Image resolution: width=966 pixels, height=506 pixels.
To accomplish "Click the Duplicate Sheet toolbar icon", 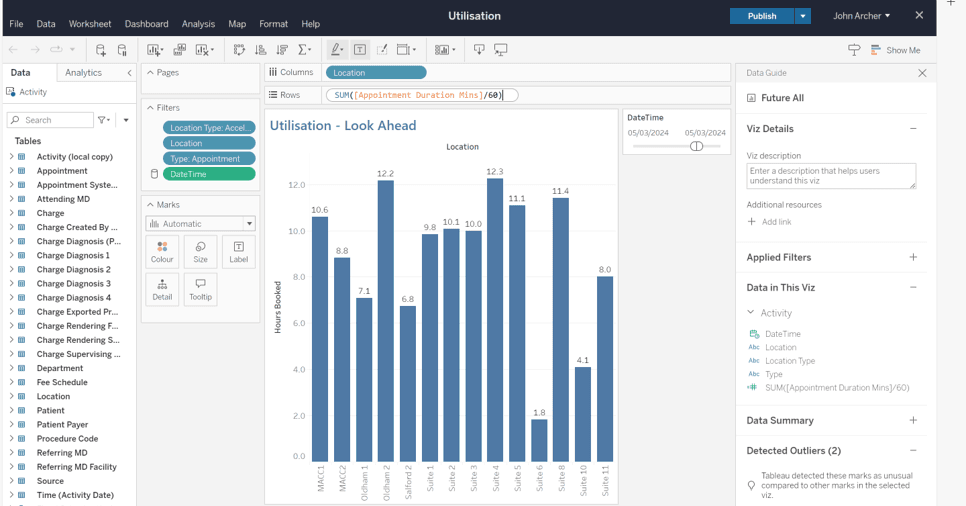I will click(180, 50).
